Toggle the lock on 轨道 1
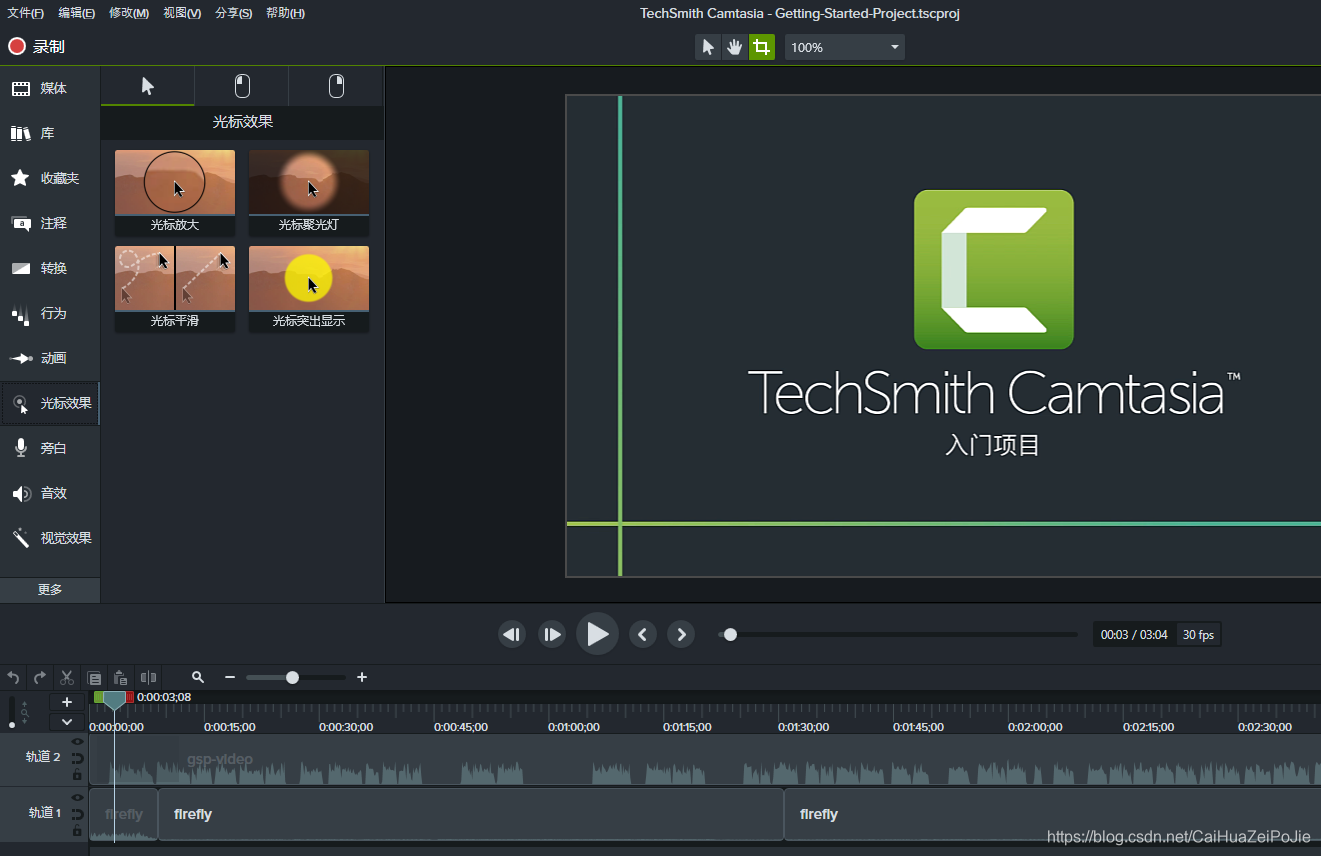The image size is (1321, 856). (x=77, y=830)
